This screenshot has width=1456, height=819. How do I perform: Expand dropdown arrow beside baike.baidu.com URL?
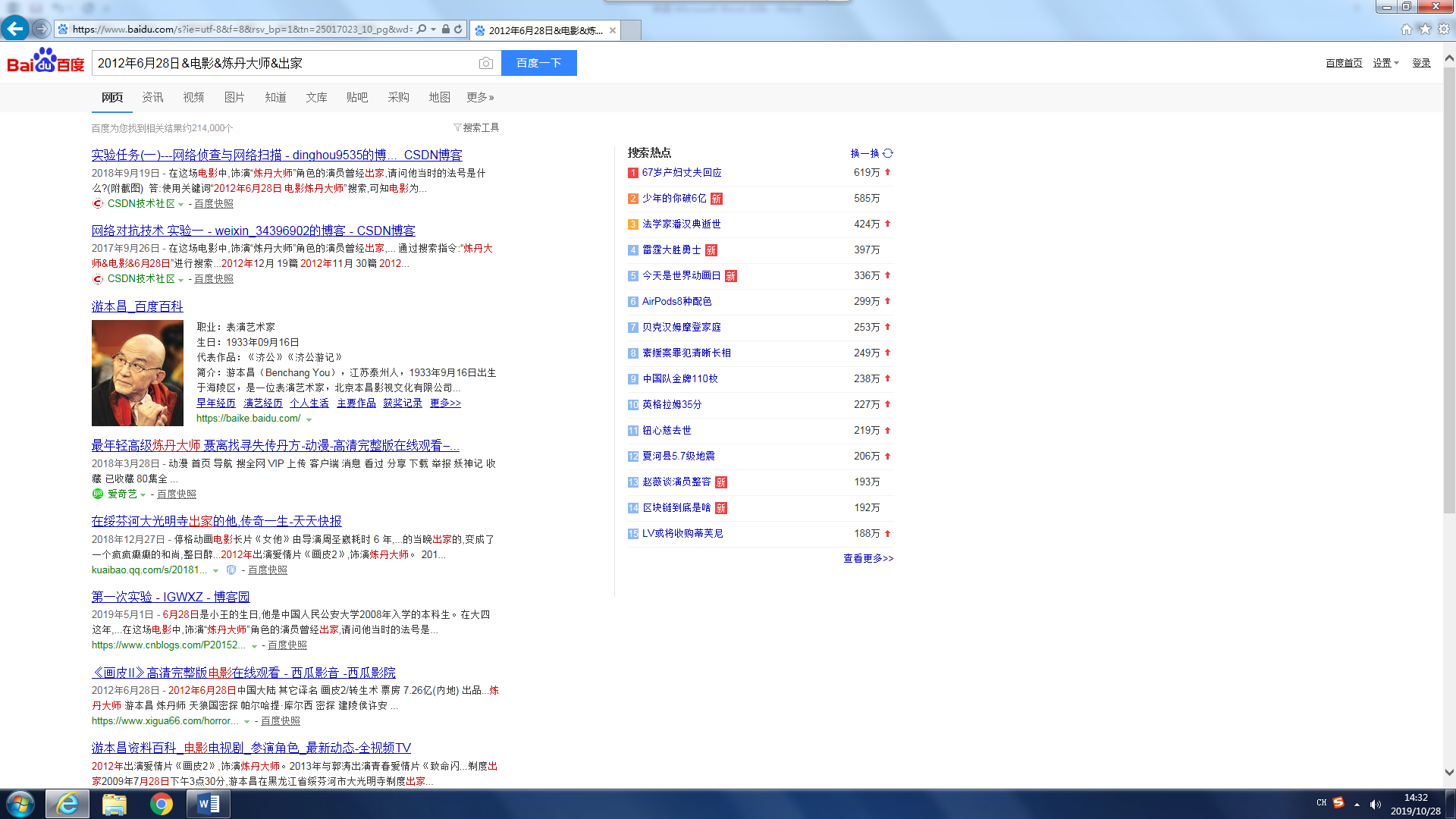(309, 419)
